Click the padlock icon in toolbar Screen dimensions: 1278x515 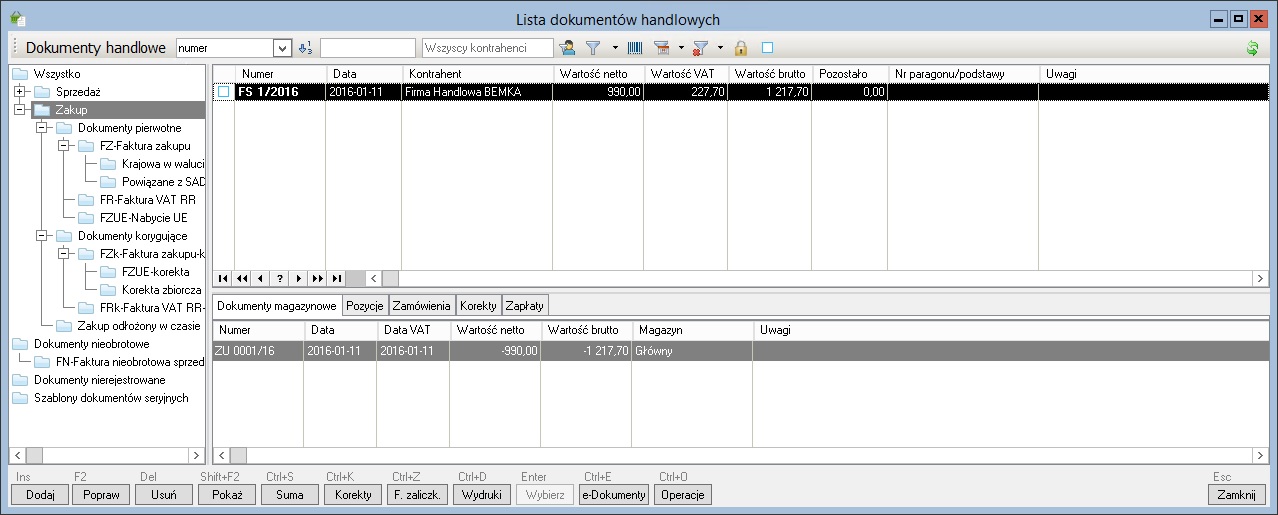(741, 48)
